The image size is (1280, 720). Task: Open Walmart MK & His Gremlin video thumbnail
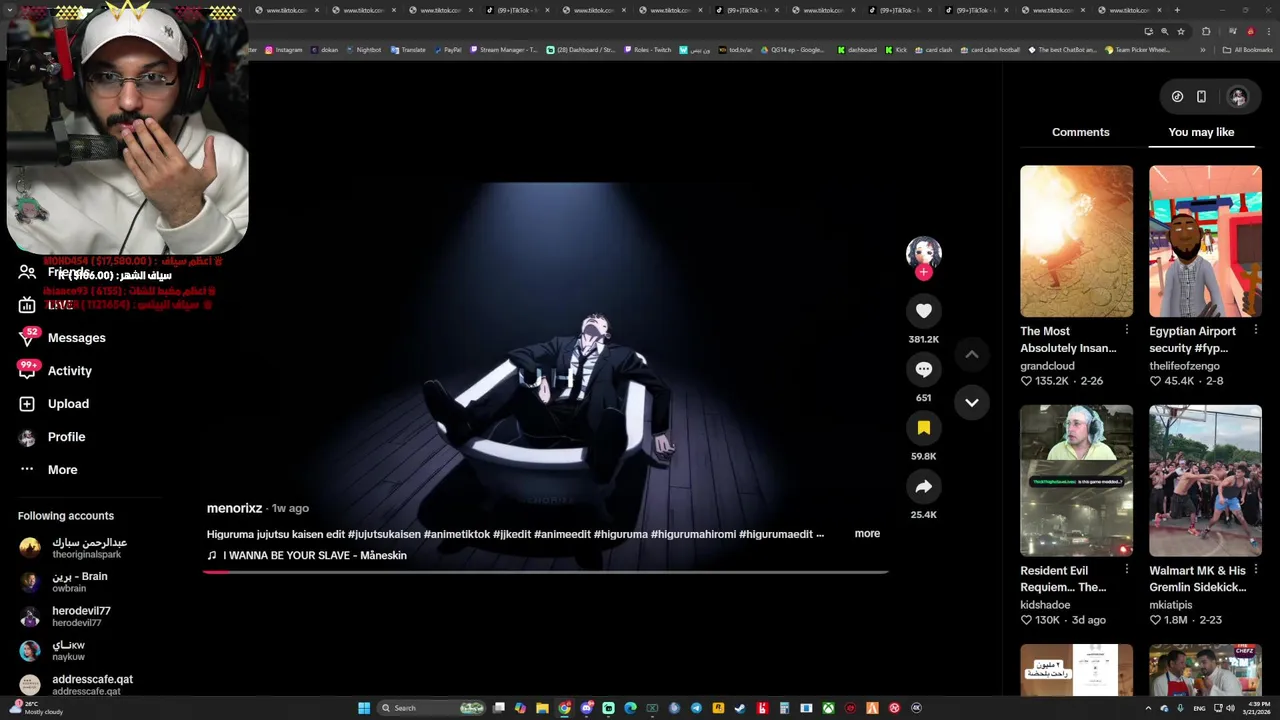point(1205,480)
